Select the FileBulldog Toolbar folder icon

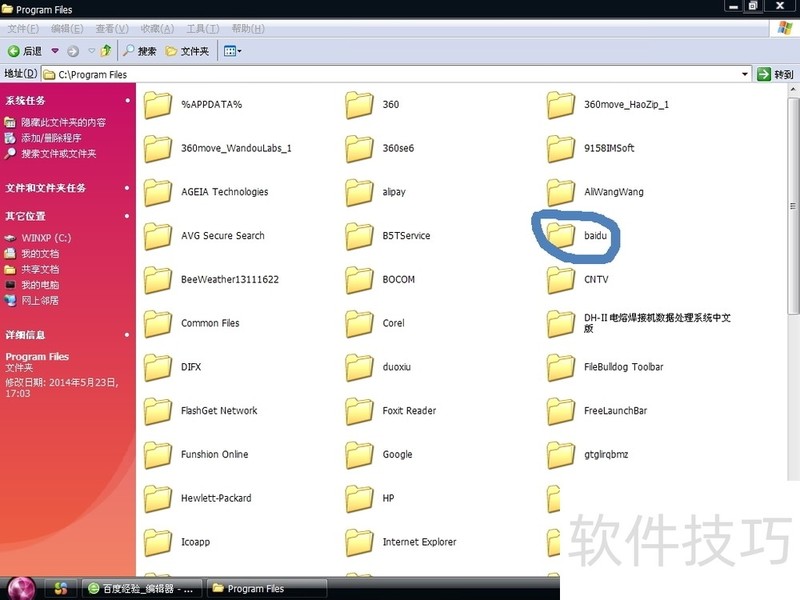[561, 368]
